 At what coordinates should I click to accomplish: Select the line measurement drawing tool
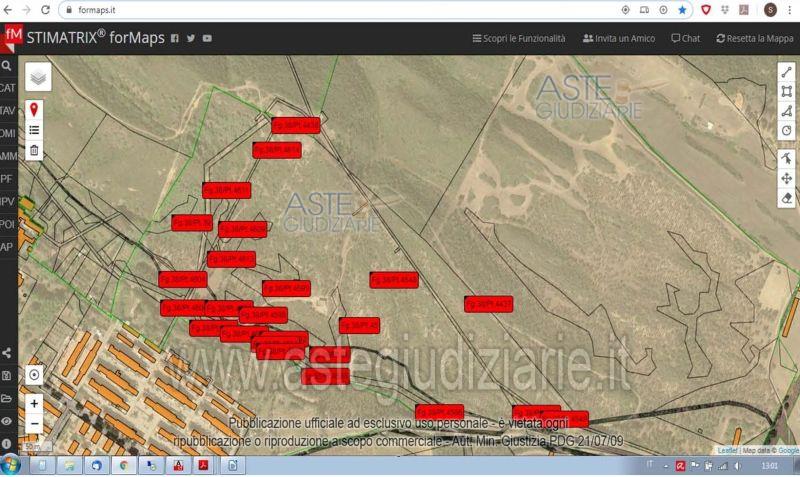[786, 72]
